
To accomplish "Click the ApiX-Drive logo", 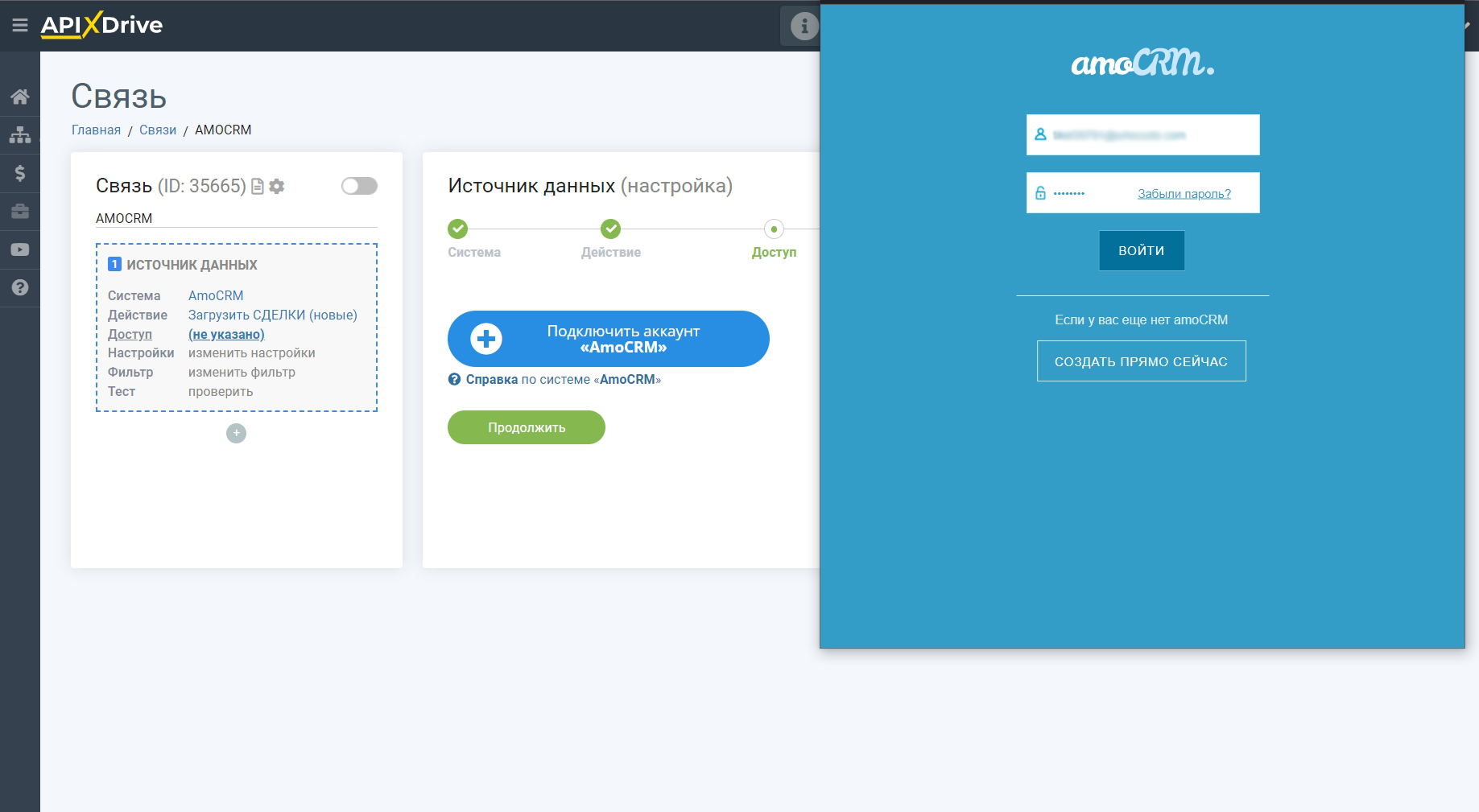I will [x=101, y=25].
